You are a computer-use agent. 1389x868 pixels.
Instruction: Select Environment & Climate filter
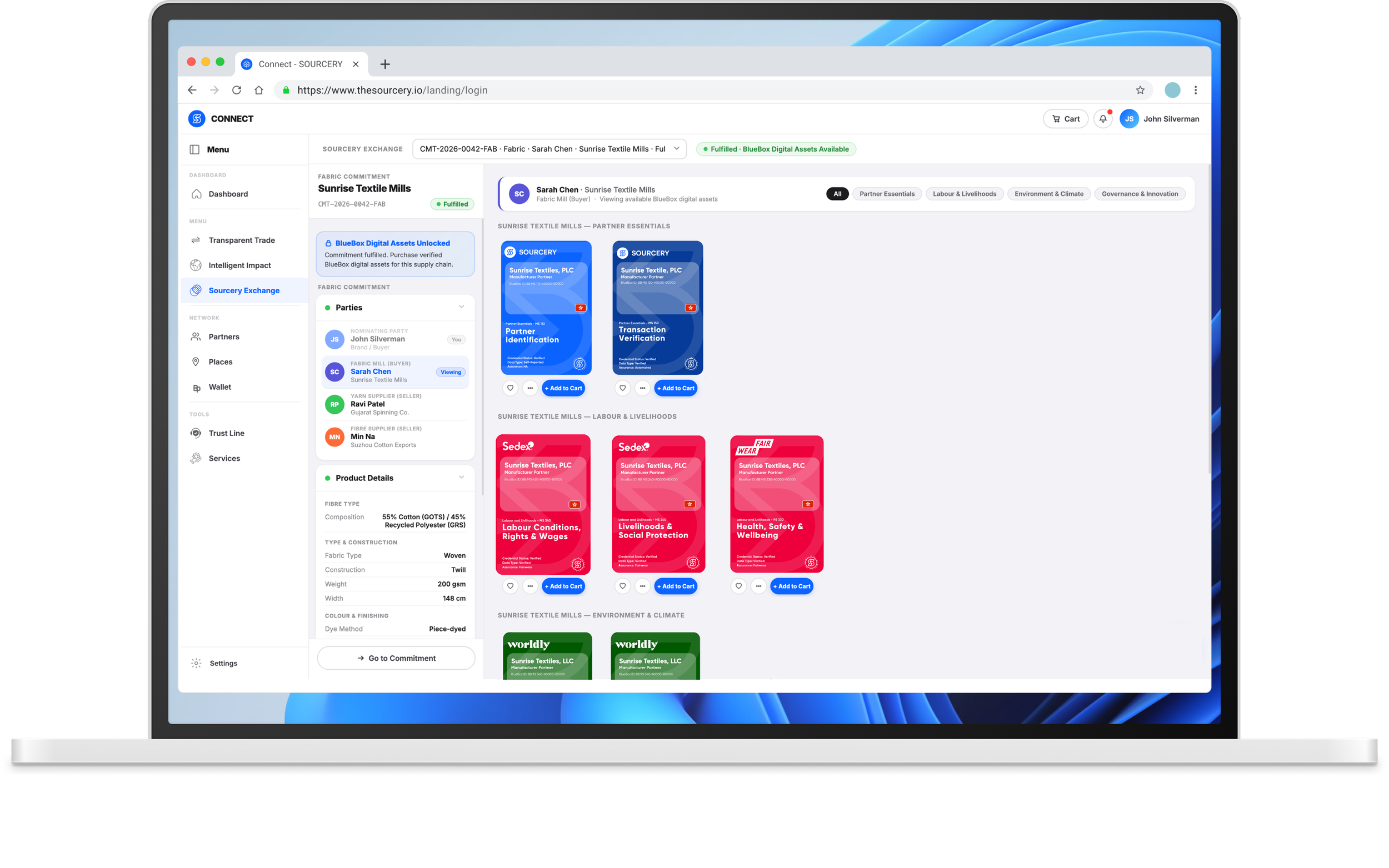click(1048, 194)
